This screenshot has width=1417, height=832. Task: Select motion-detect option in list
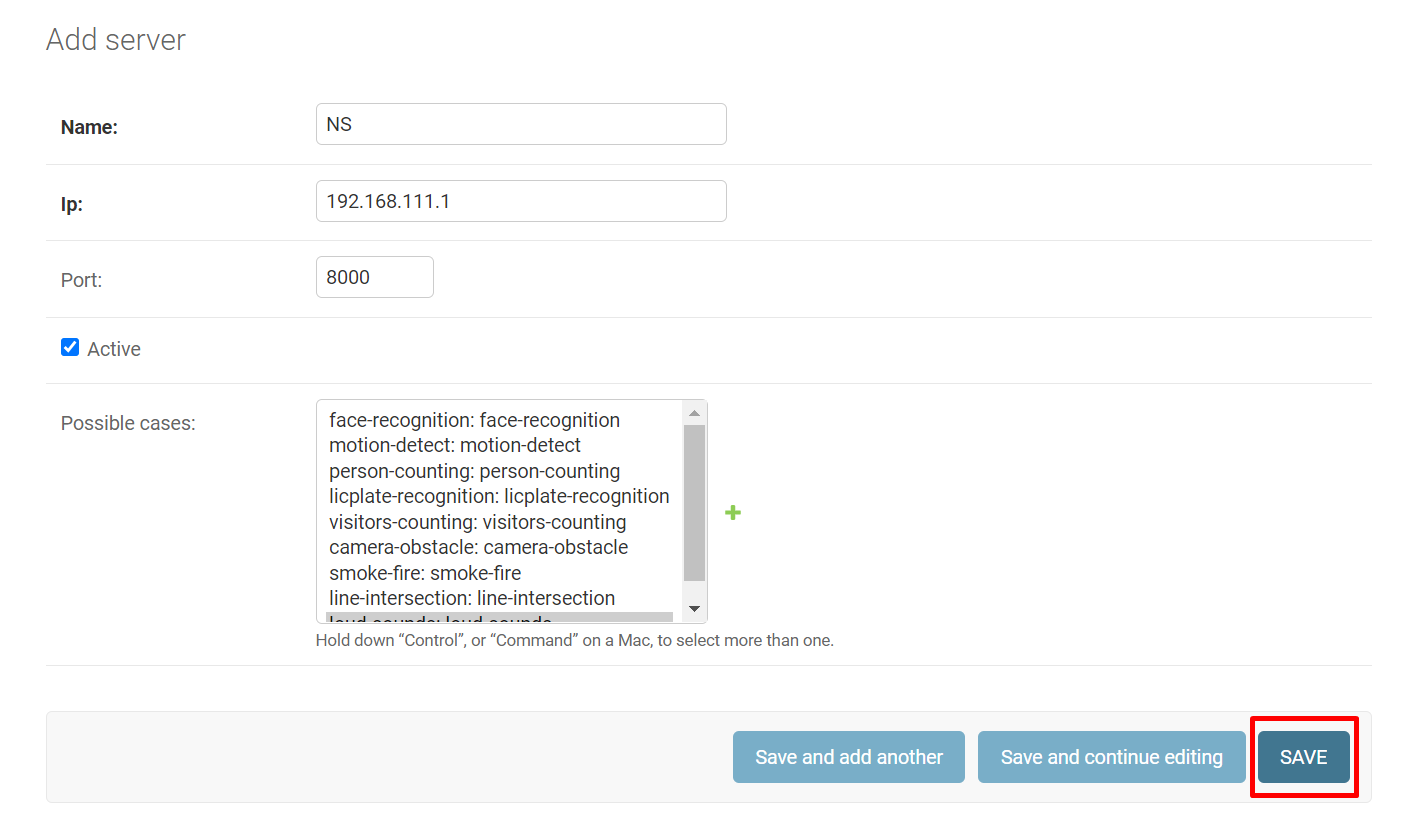pyautogui.click(x=455, y=445)
